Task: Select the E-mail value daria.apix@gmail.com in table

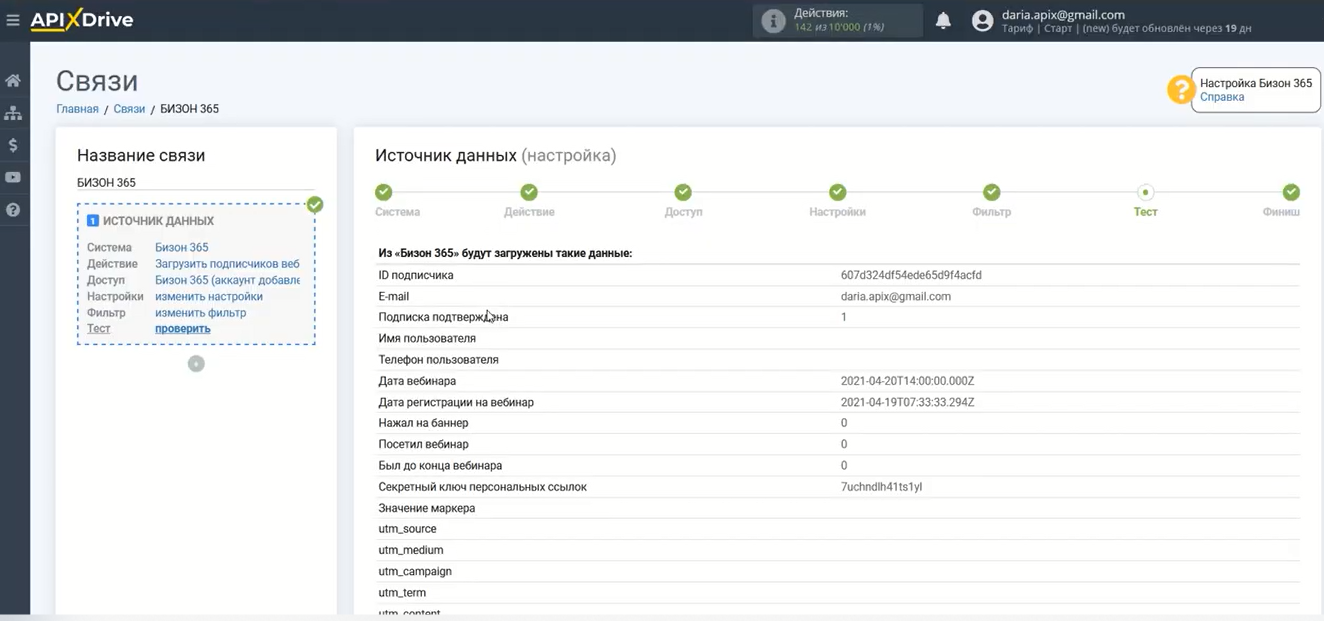Action: 896,296
